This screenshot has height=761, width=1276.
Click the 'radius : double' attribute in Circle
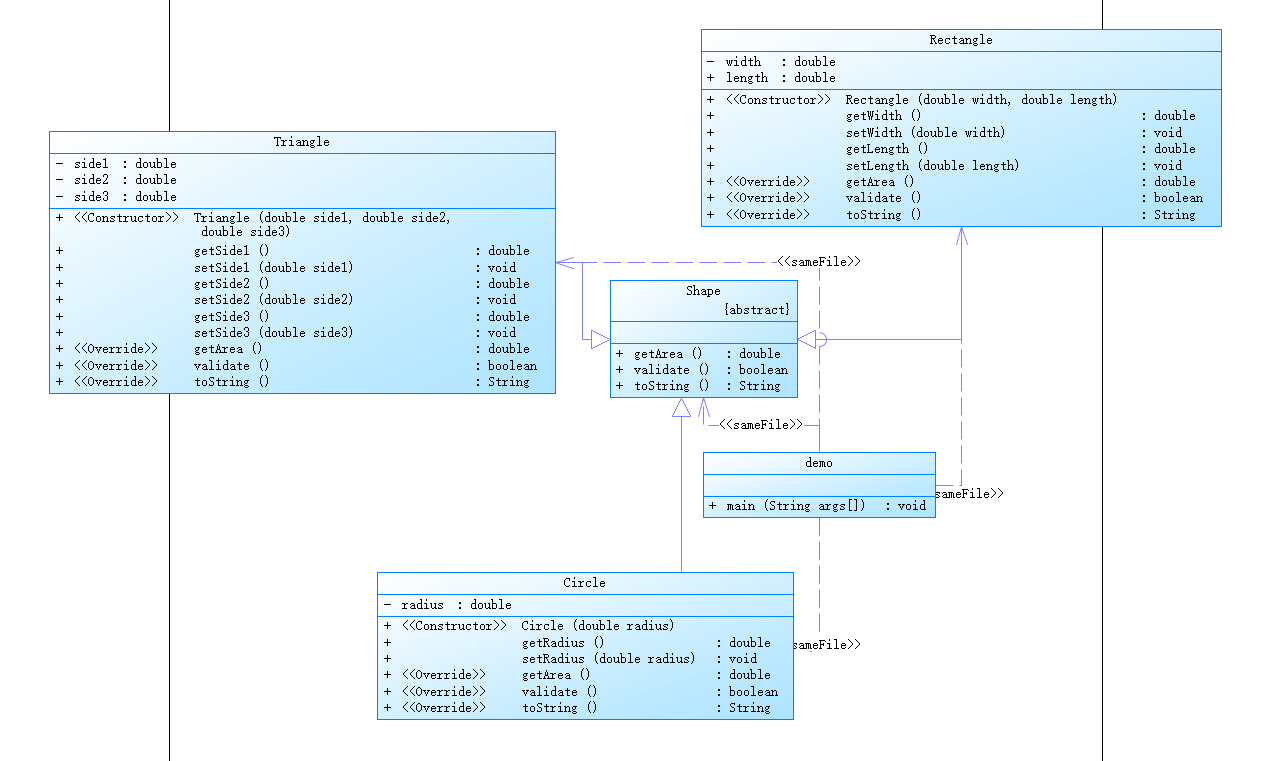(448, 605)
